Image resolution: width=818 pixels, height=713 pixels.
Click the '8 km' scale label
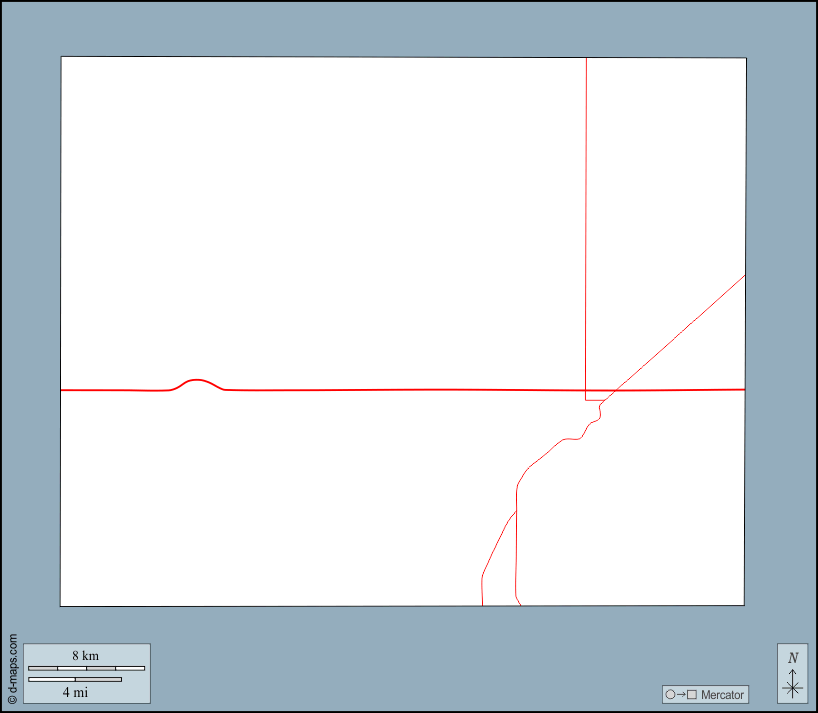click(x=85, y=656)
